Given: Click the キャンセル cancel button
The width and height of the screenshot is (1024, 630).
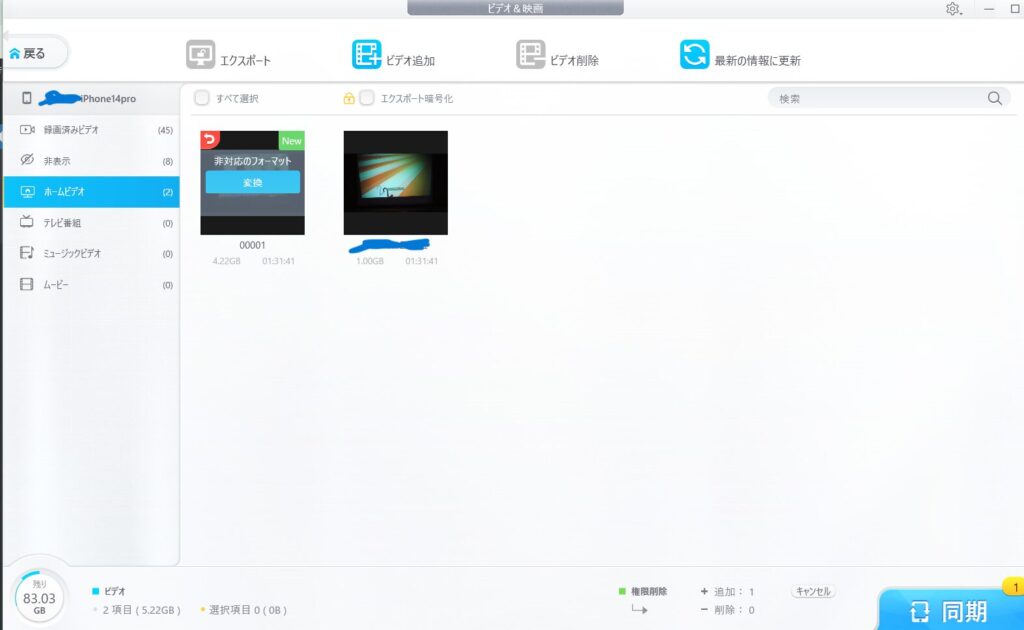Looking at the screenshot, I should click(x=813, y=591).
